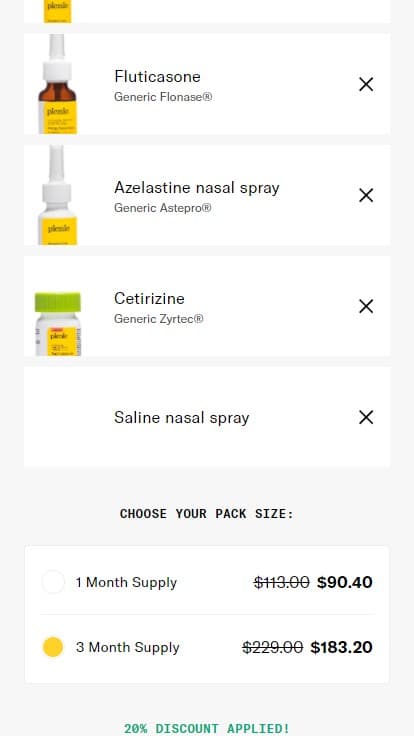The width and height of the screenshot is (414, 736).
Task: Choose the $90.40 price option
Action: click(345, 583)
